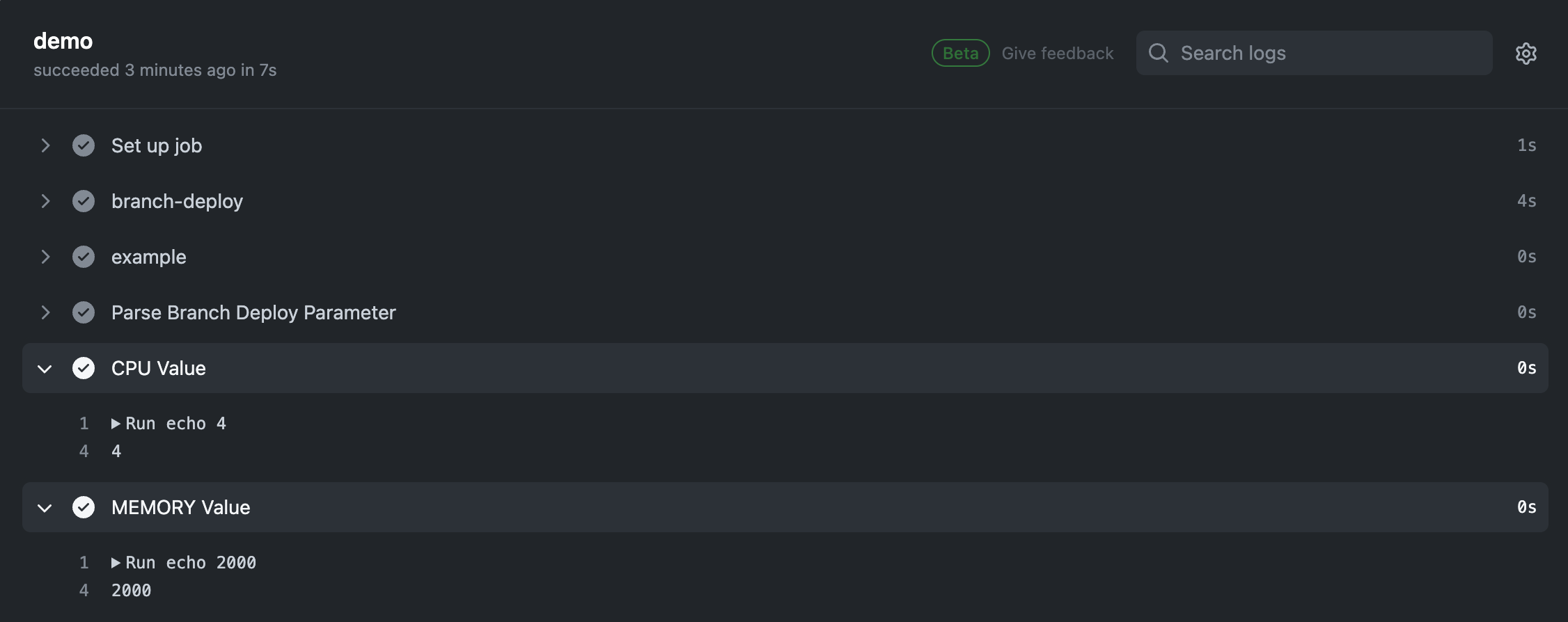Image resolution: width=1568 pixels, height=622 pixels.
Task: Click the success icon beside the example step
Action: point(84,257)
